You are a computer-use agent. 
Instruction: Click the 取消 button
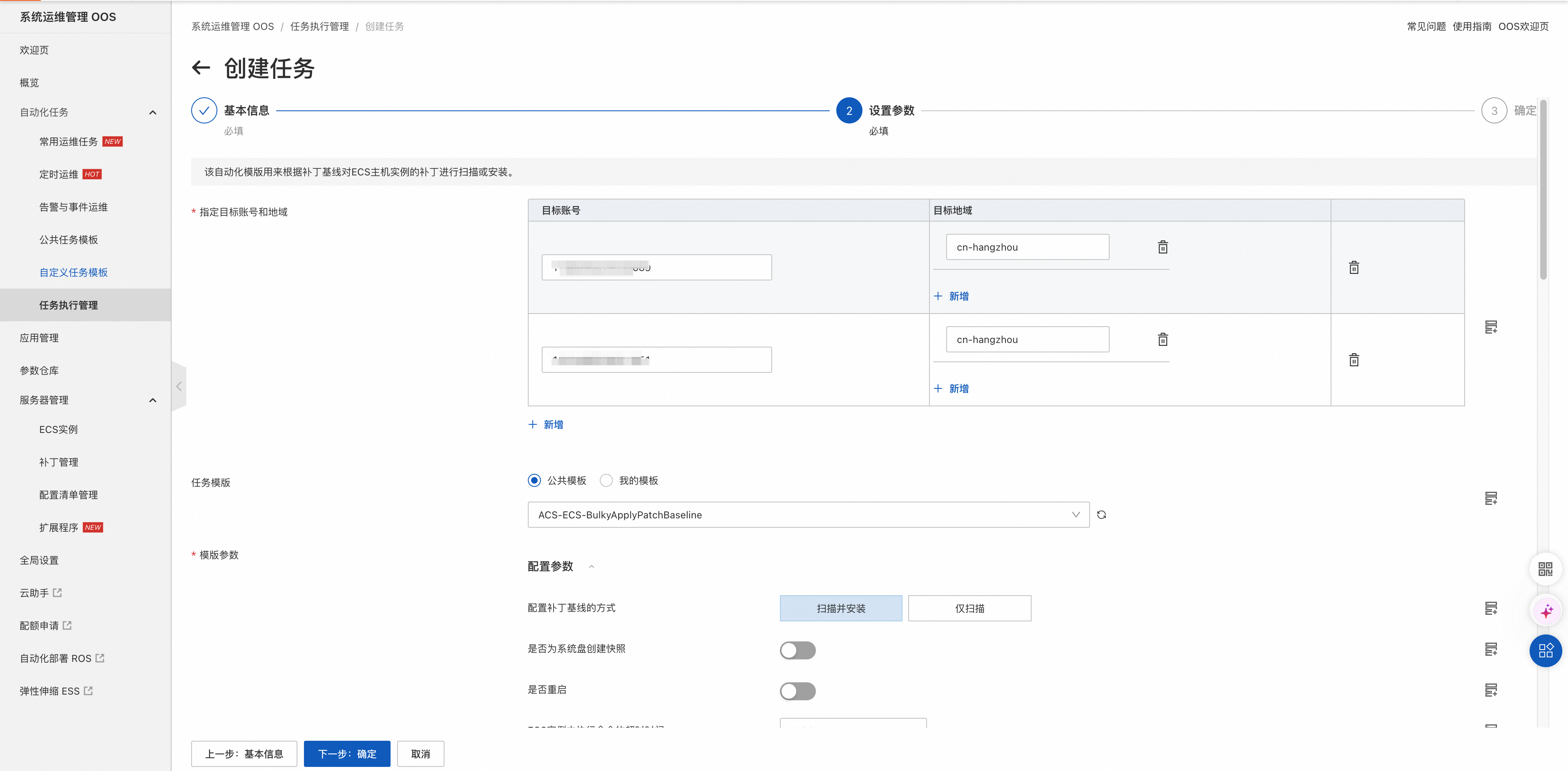(x=421, y=754)
